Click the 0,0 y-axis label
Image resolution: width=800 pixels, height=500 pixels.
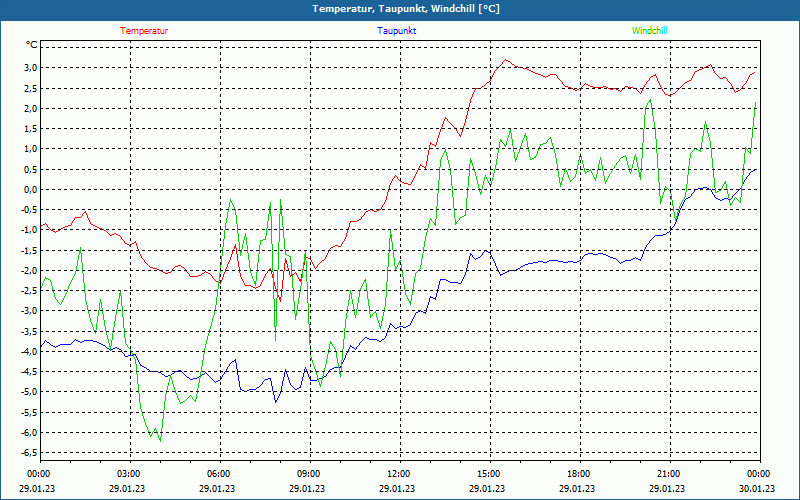pos(31,189)
